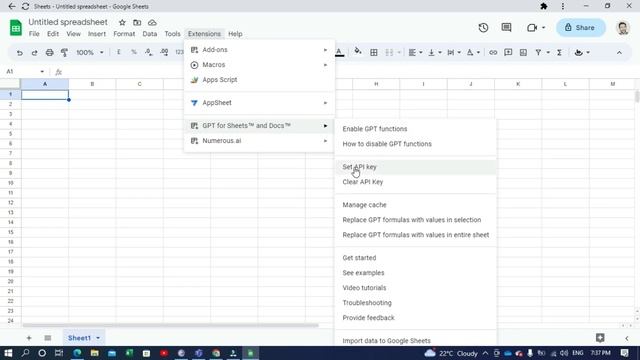
Task: Select Clear API Key option
Action: 416,182
